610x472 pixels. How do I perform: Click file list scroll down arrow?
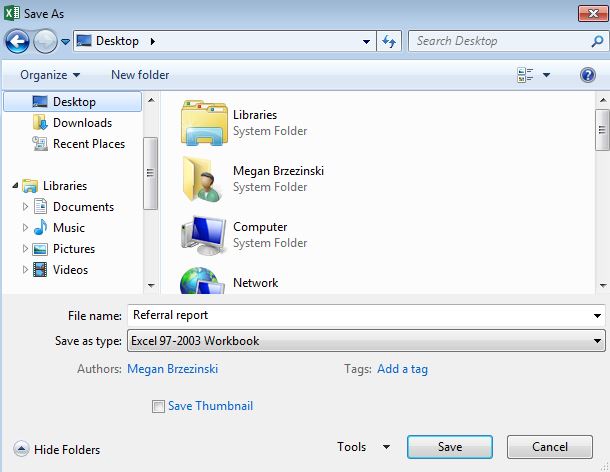click(x=603, y=286)
